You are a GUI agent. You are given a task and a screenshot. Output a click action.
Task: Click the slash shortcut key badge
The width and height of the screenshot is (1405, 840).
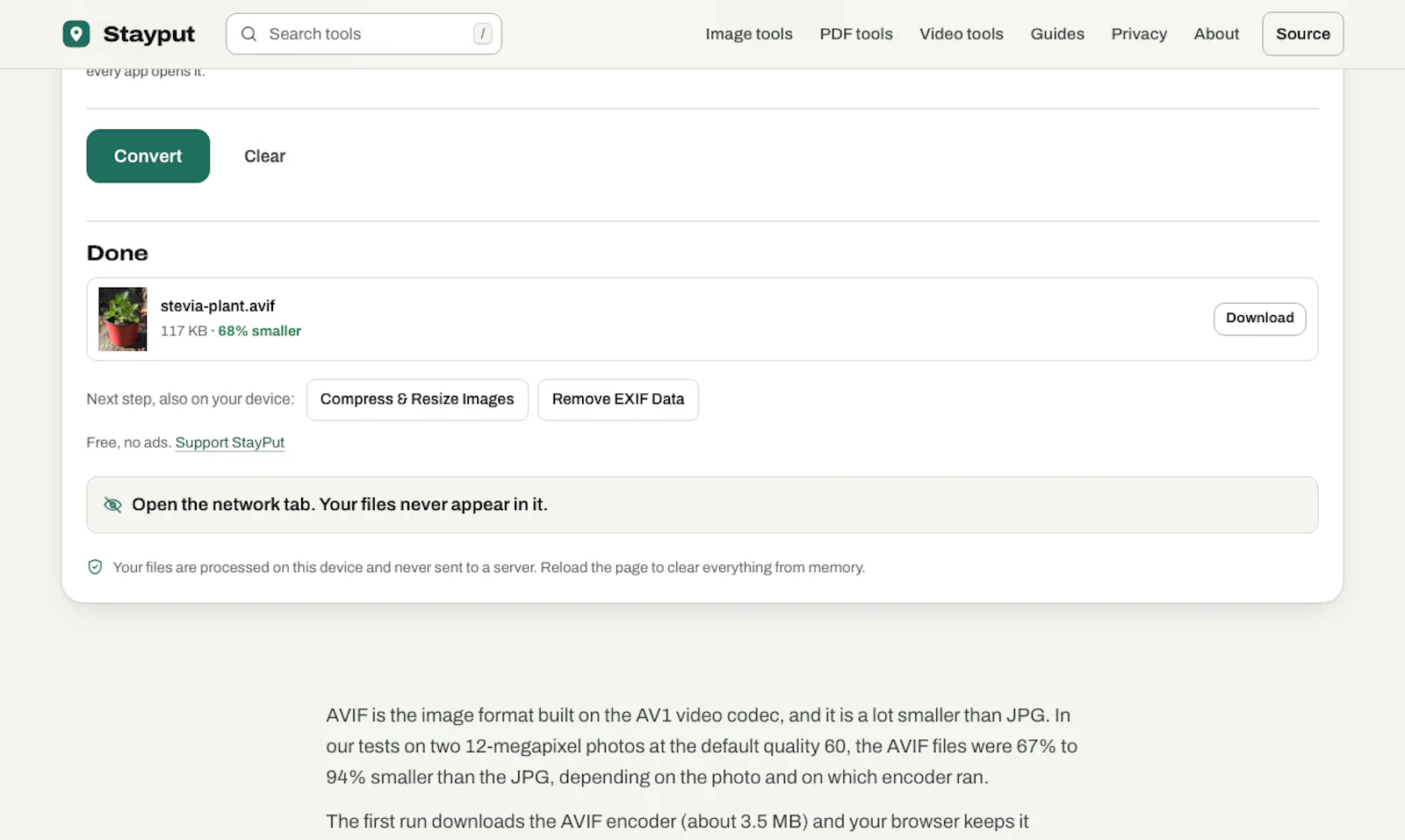[x=482, y=34]
